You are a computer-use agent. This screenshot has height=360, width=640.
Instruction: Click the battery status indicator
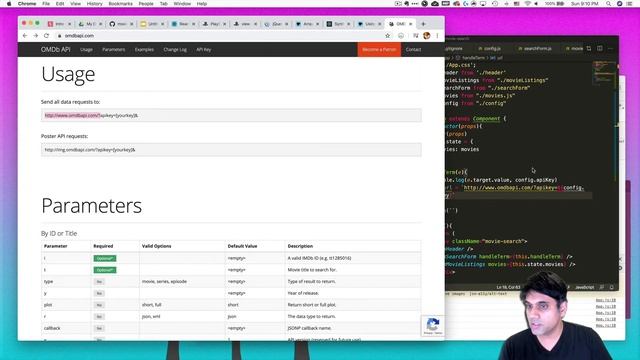coord(555,4)
